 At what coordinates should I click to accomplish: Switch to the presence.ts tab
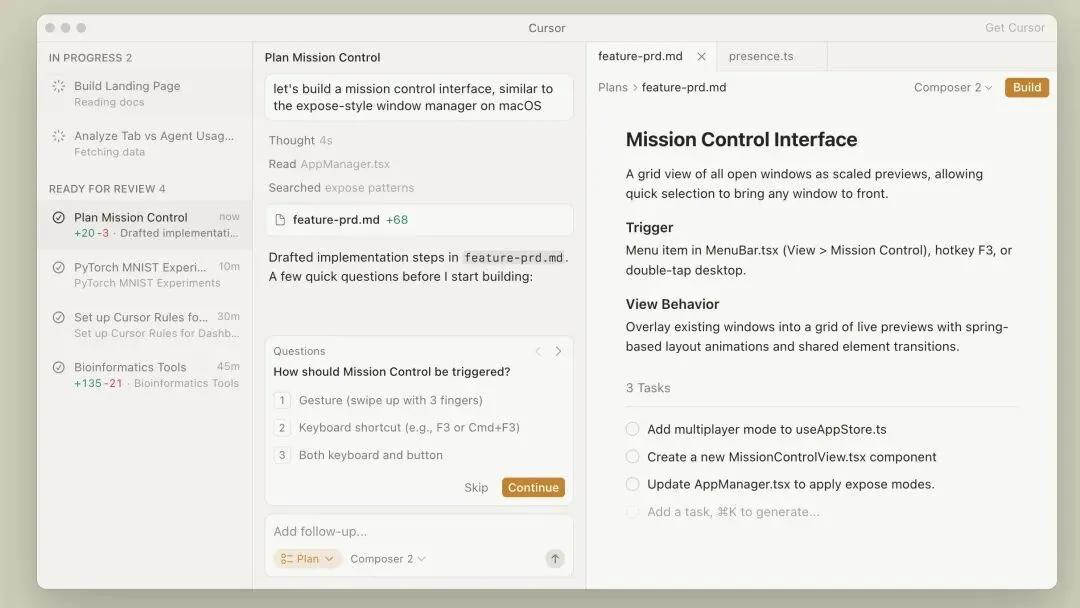tap(761, 56)
